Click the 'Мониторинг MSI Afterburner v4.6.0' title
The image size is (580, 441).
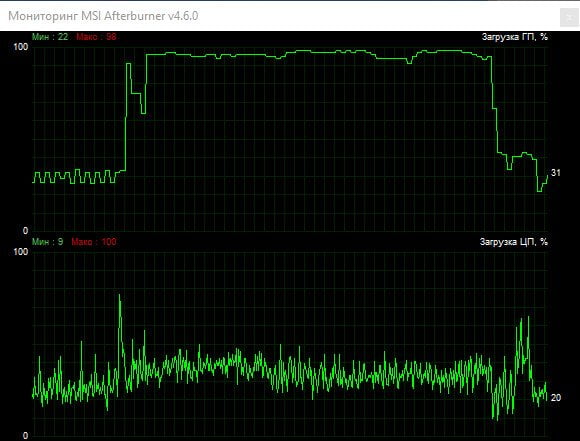click(x=103, y=16)
